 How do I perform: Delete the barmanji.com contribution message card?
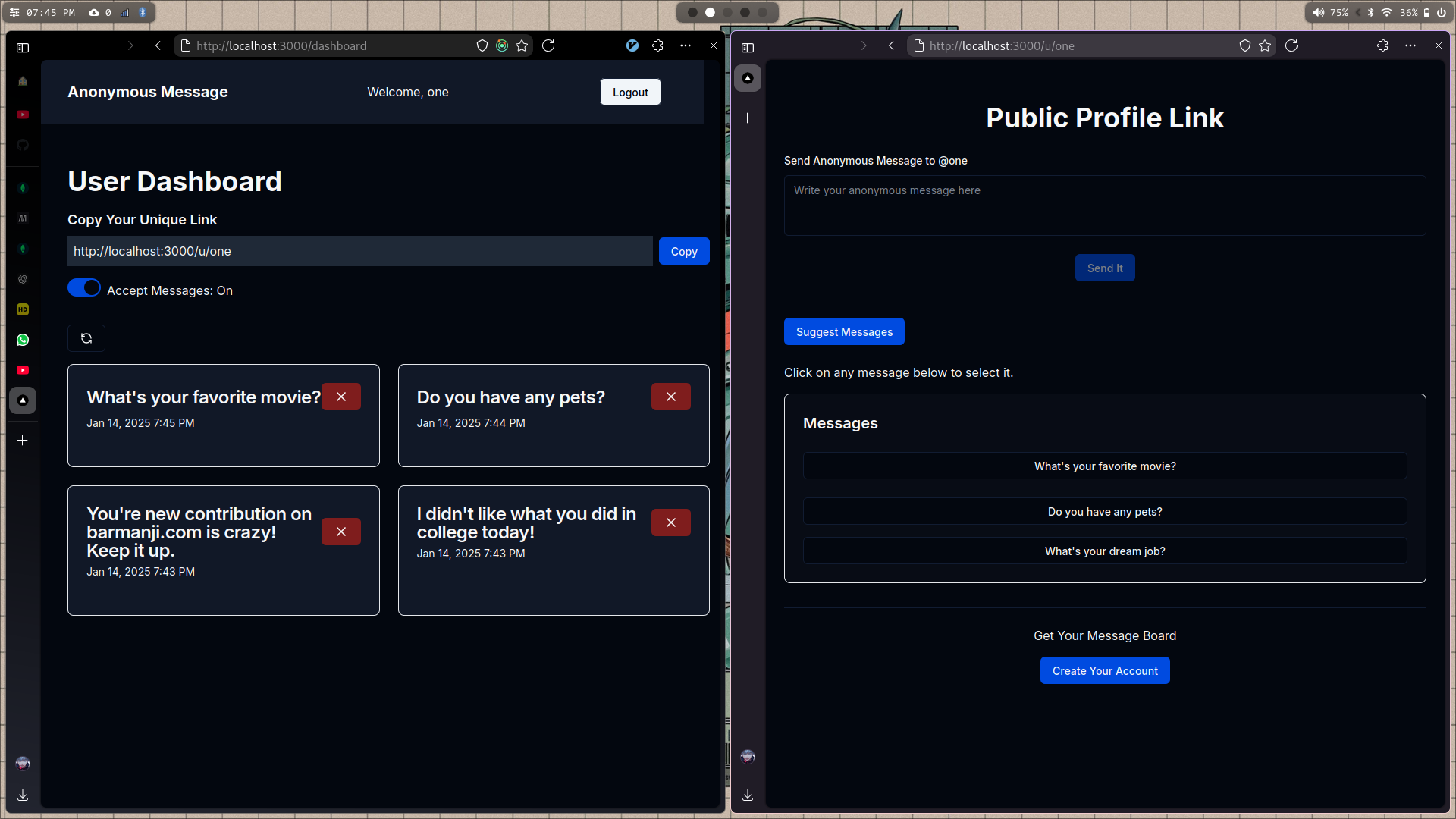click(x=341, y=532)
